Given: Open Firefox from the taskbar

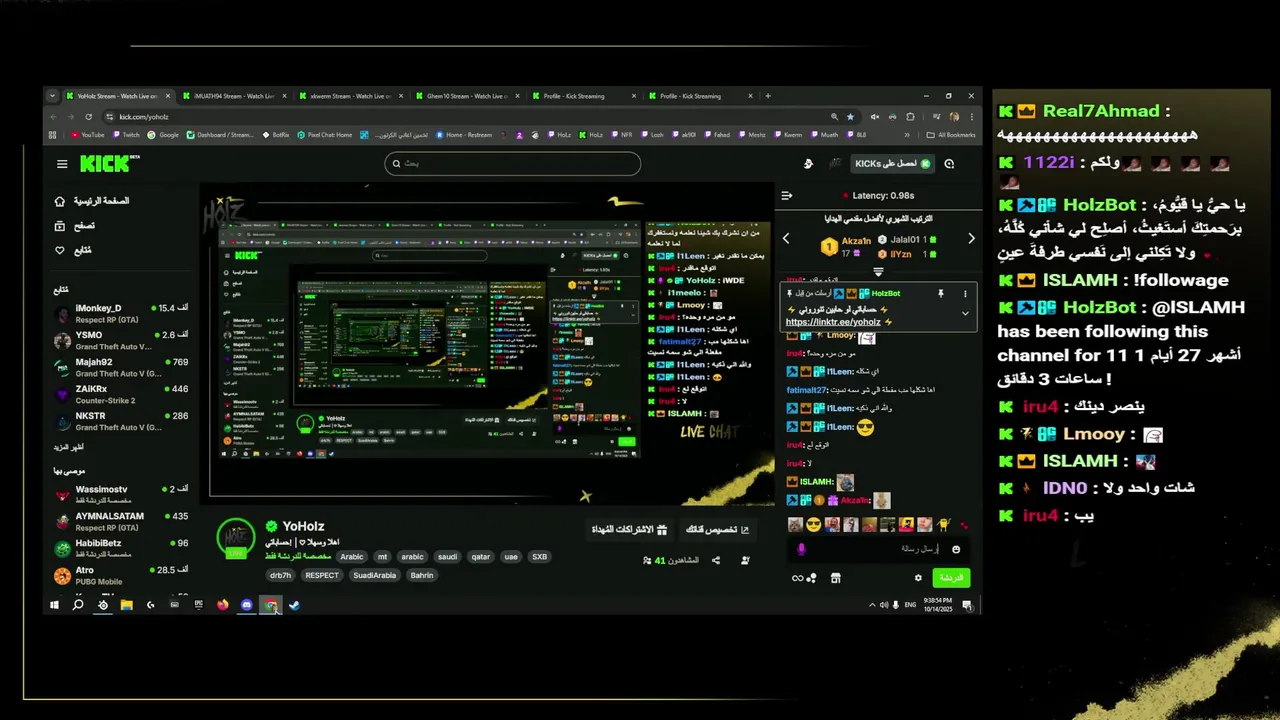Looking at the screenshot, I should point(222,605).
